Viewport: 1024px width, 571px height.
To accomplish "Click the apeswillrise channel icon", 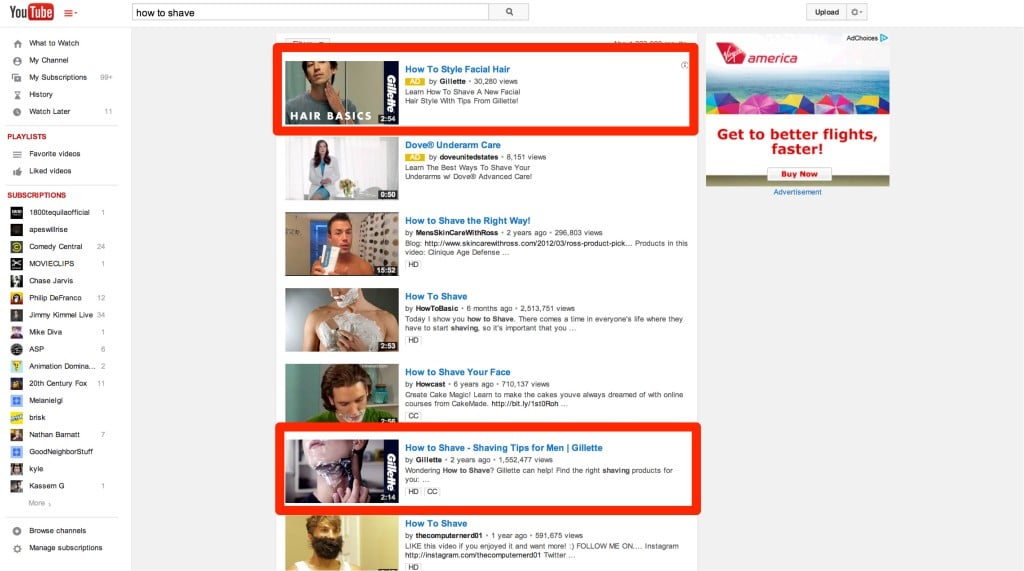I will [x=17, y=229].
